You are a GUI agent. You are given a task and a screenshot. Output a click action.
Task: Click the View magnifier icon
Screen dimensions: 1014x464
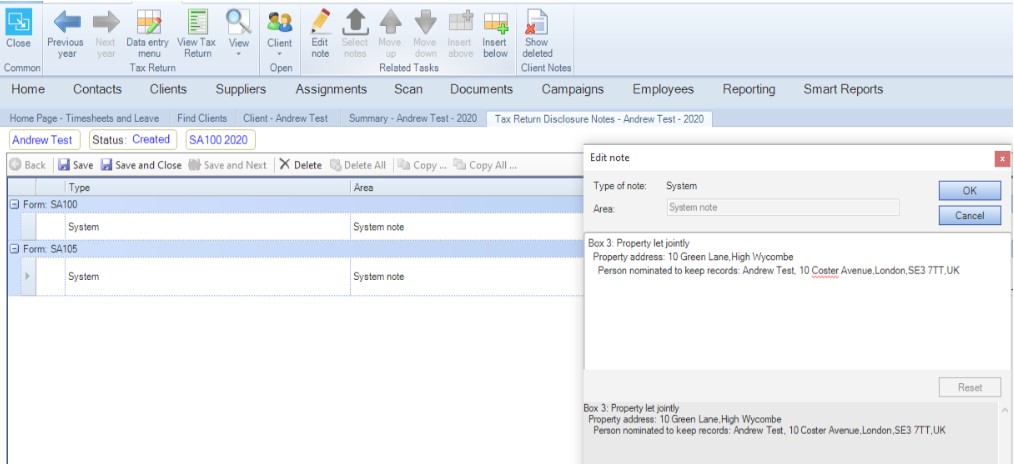pyautogui.click(x=238, y=22)
